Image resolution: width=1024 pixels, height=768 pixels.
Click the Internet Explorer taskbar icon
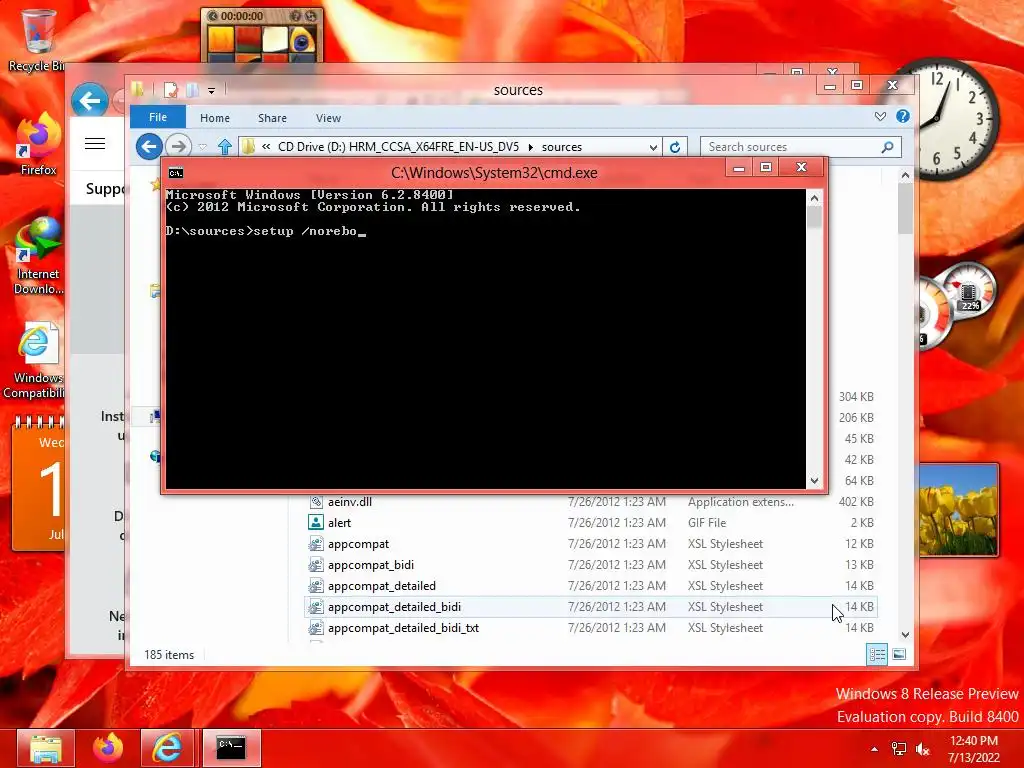click(x=167, y=748)
